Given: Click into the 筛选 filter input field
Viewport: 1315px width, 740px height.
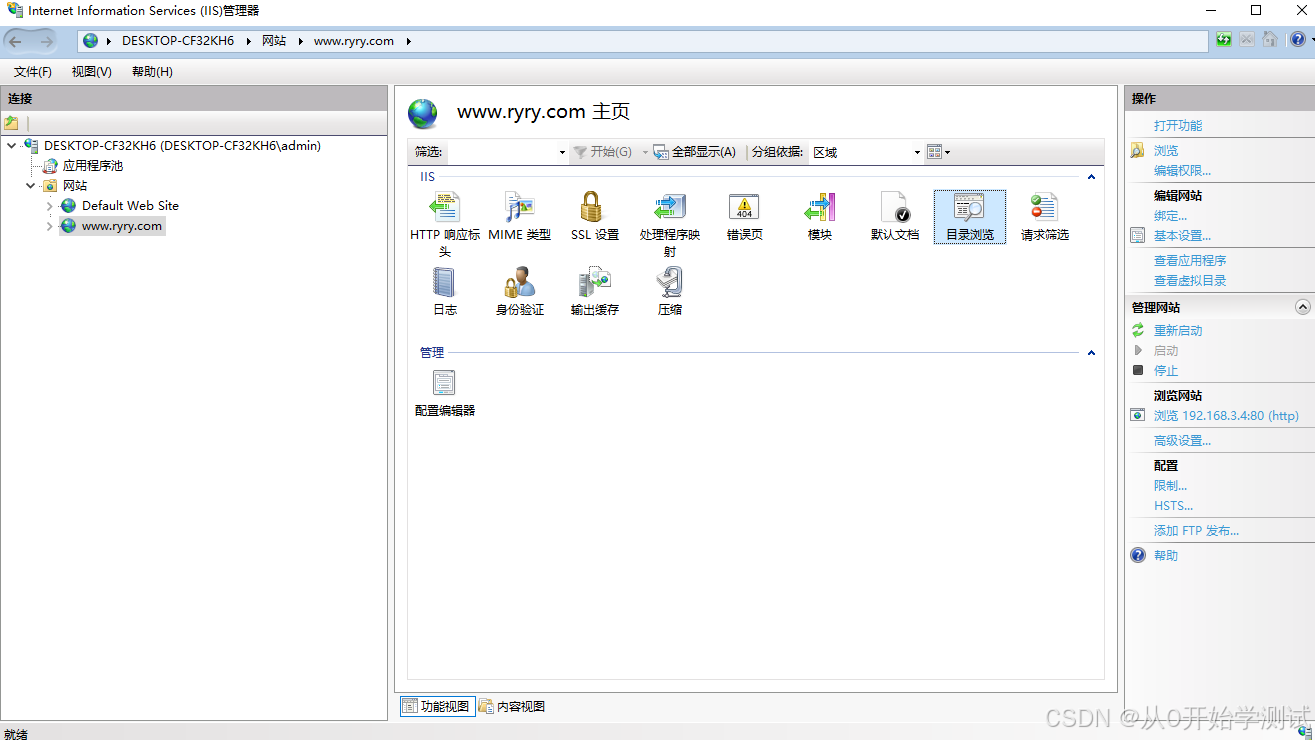Looking at the screenshot, I should [503, 152].
